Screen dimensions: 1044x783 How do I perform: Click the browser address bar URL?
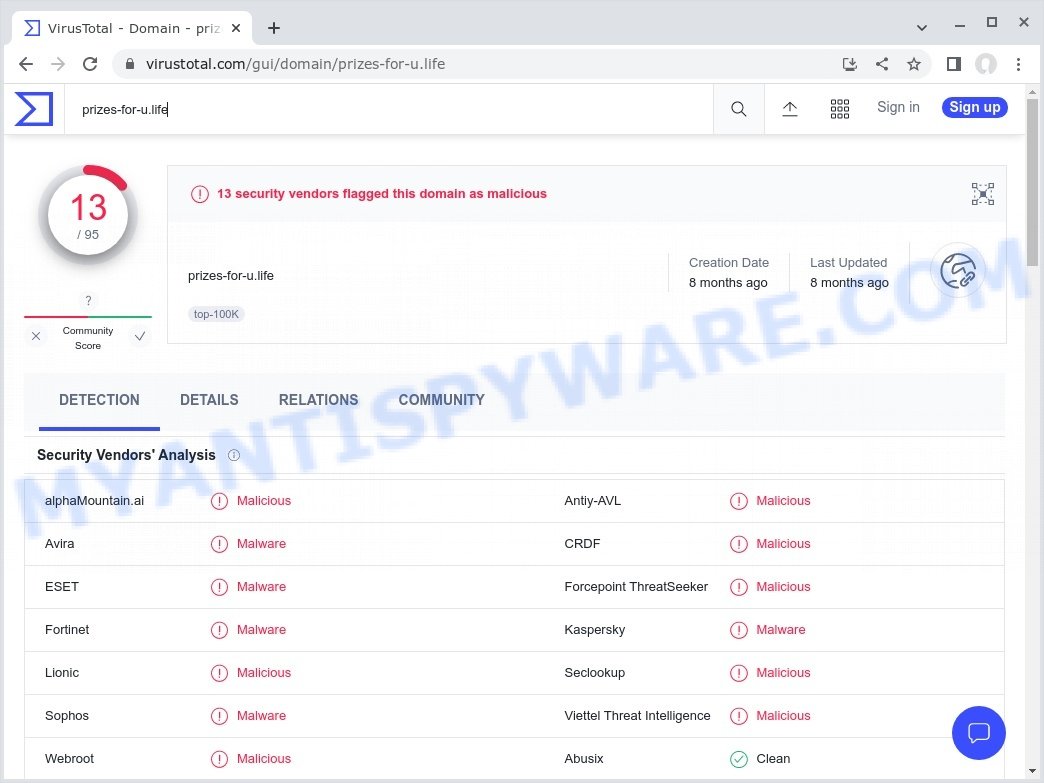click(296, 64)
